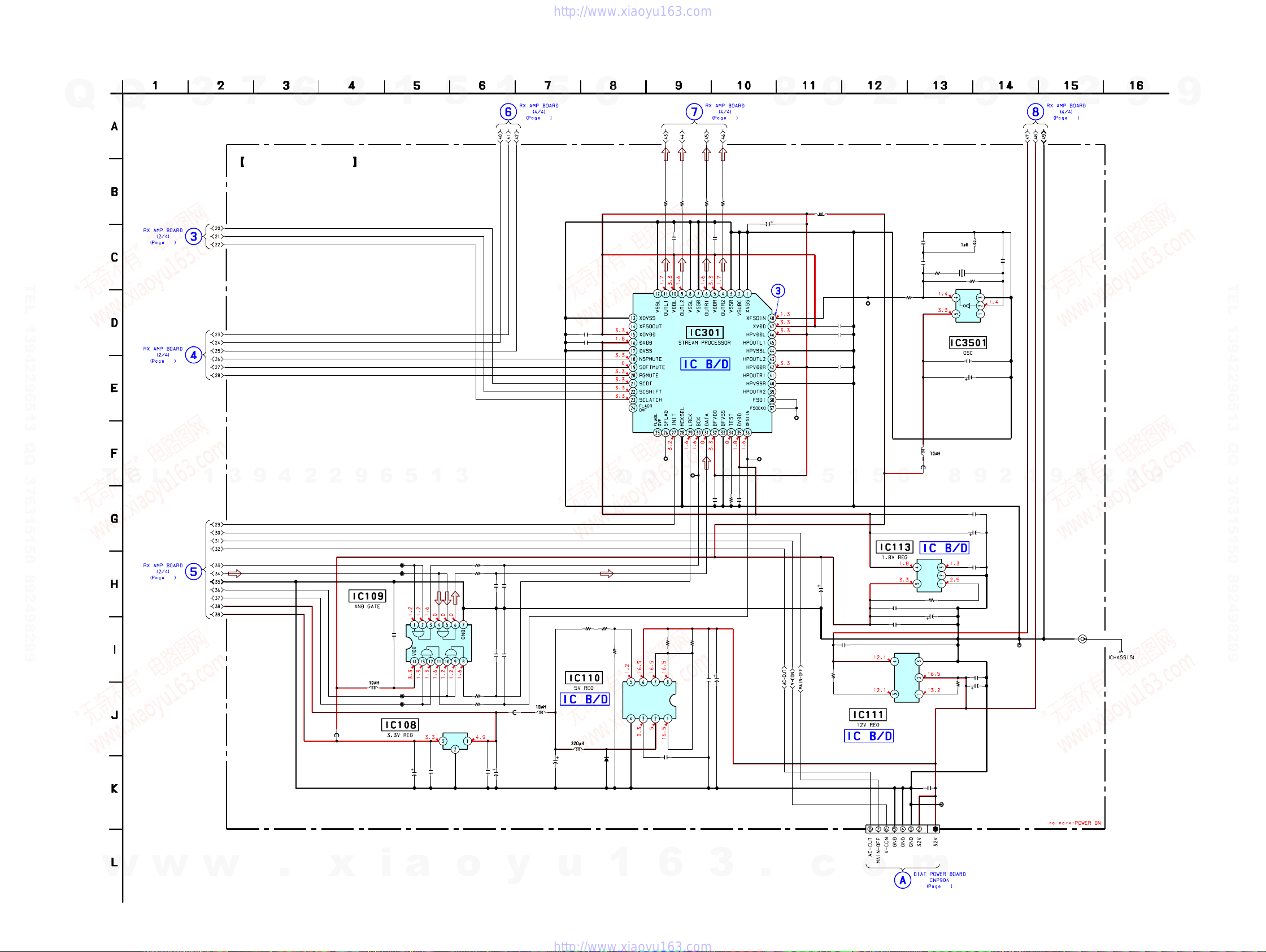Click grid column header 9
The height and width of the screenshot is (952, 1266).
coord(678,85)
